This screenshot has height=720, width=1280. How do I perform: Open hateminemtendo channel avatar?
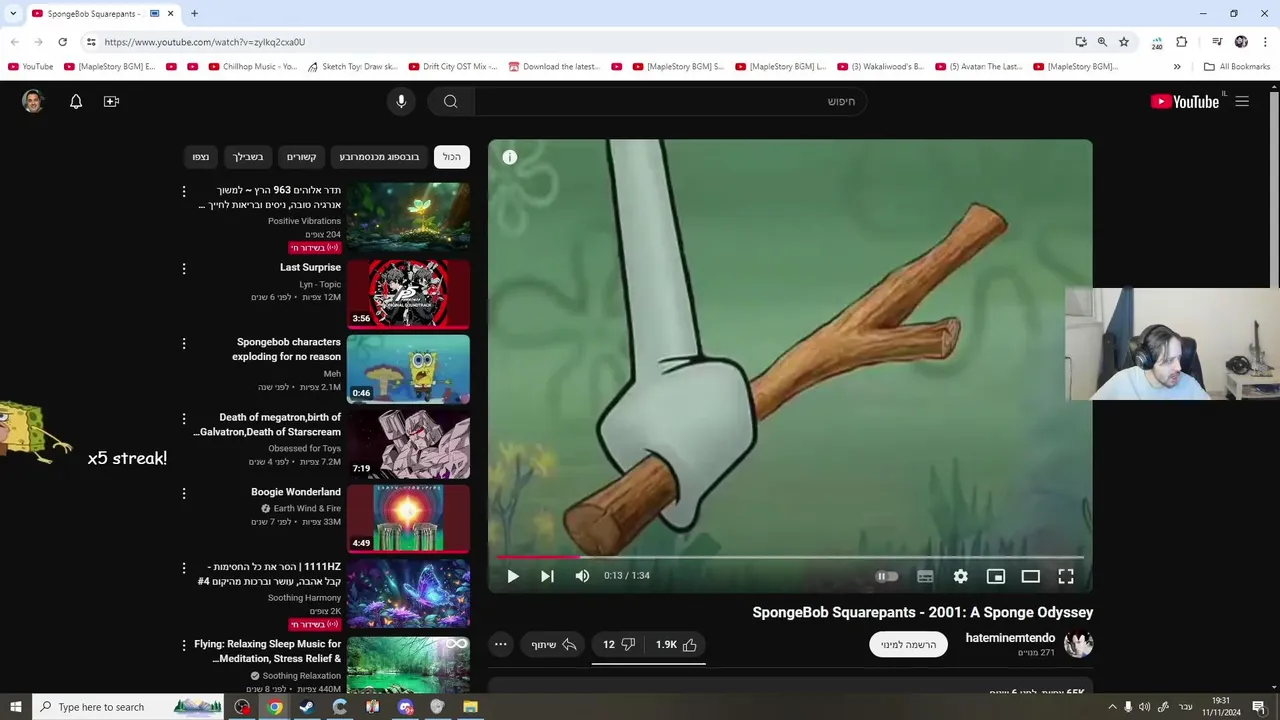pos(1078,645)
